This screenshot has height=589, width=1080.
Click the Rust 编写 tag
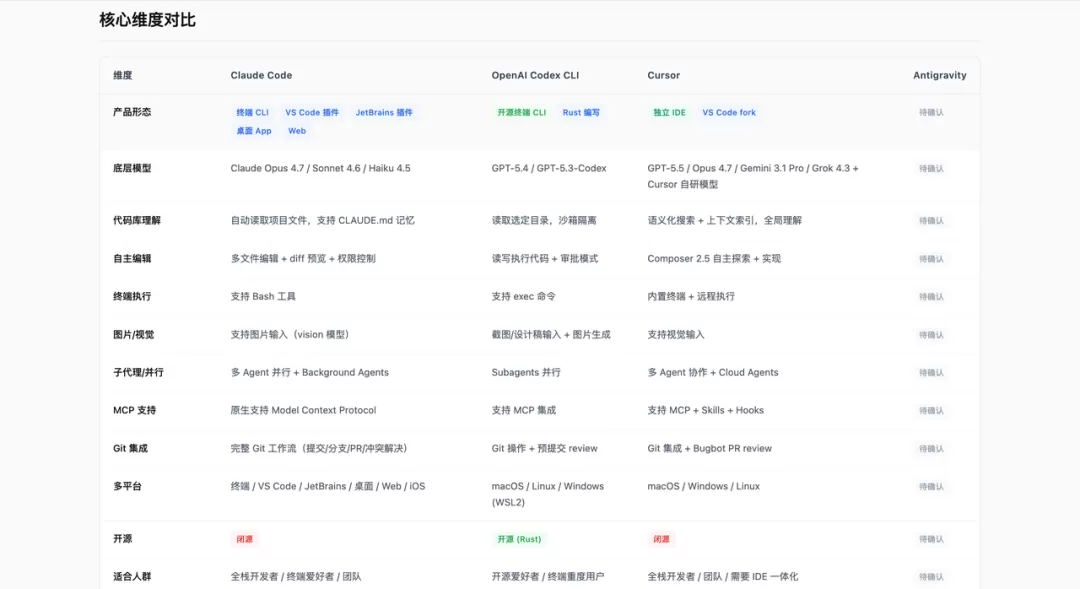tap(581, 112)
